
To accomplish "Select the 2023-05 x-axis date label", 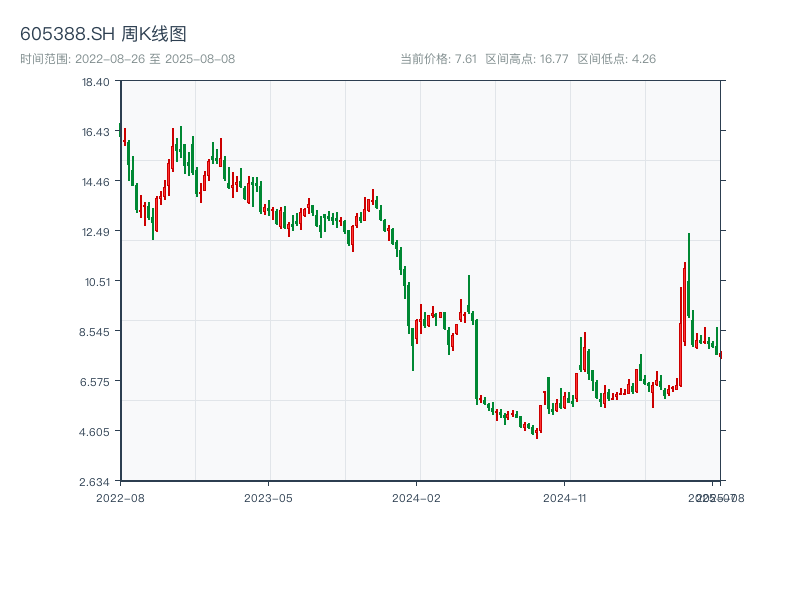I will pyautogui.click(x=268, y=497).
